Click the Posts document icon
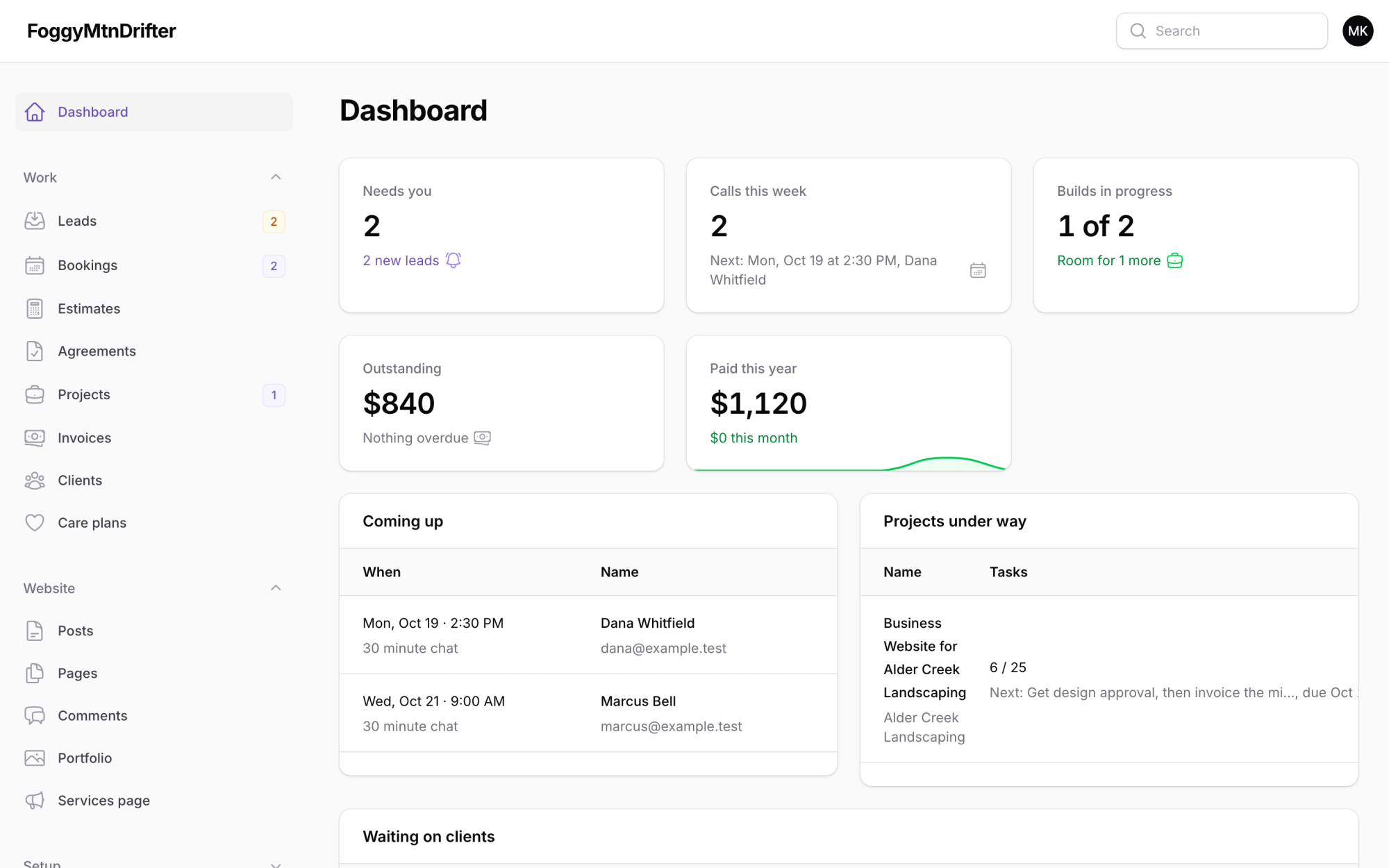 click(35, 631)
